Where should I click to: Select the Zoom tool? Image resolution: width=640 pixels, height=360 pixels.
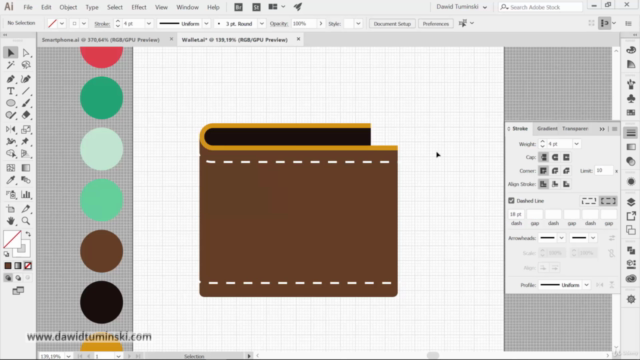[x=26, y=221]
